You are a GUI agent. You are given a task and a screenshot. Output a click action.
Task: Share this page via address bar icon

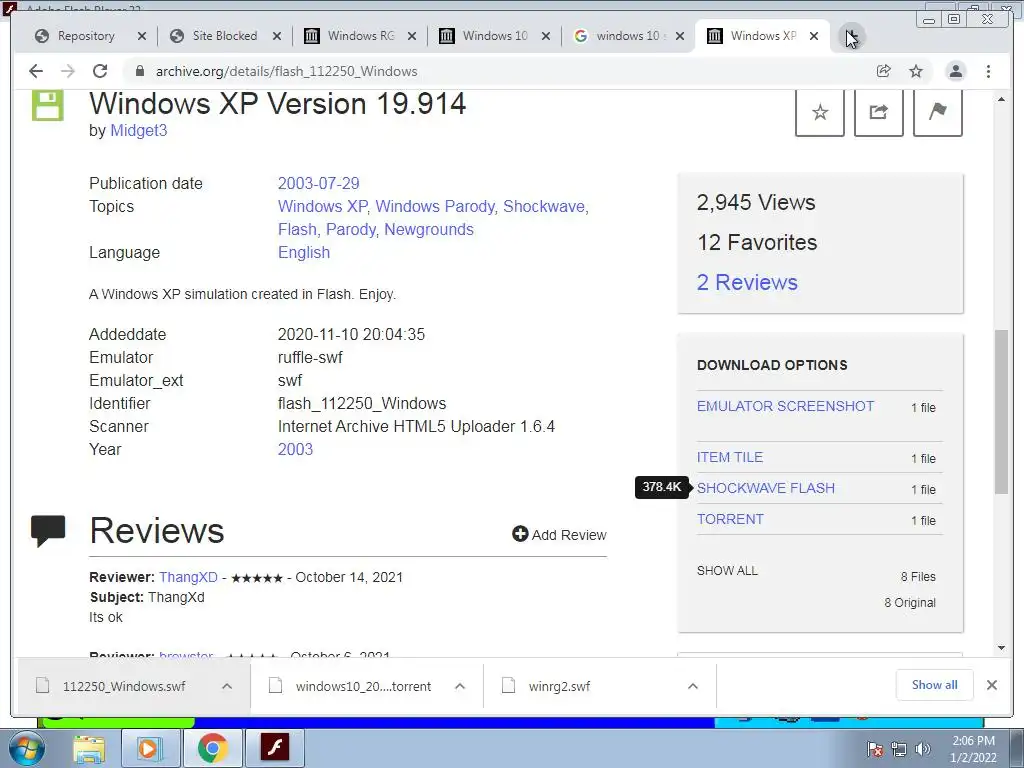coord(884,71)
